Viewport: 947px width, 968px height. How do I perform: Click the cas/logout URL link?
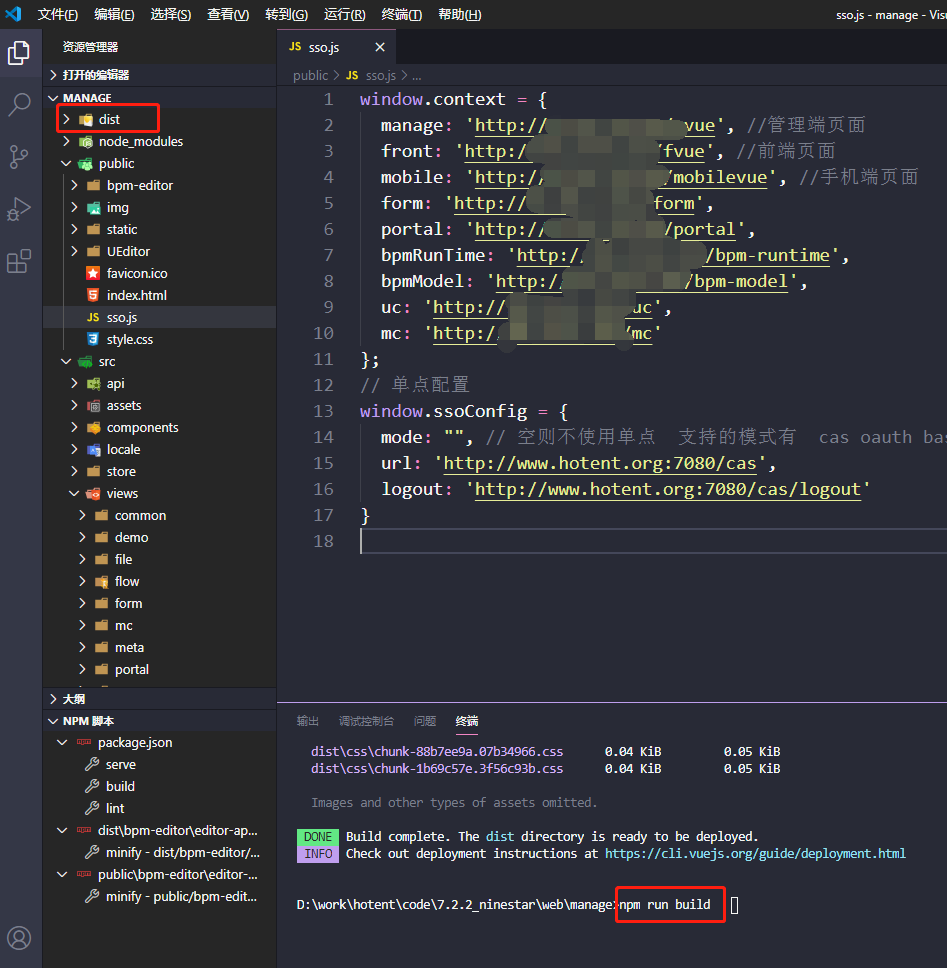[x=667, y=489]
